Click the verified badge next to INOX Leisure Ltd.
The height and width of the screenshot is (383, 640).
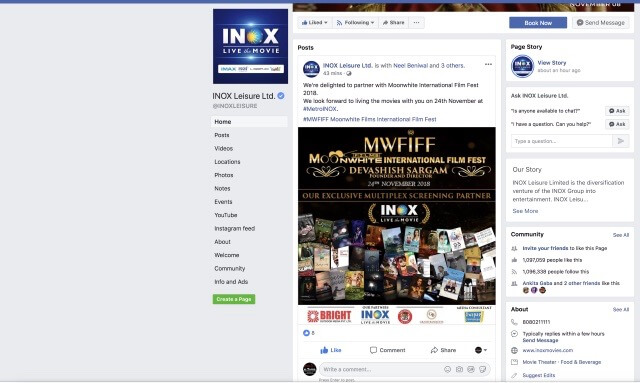281,96
